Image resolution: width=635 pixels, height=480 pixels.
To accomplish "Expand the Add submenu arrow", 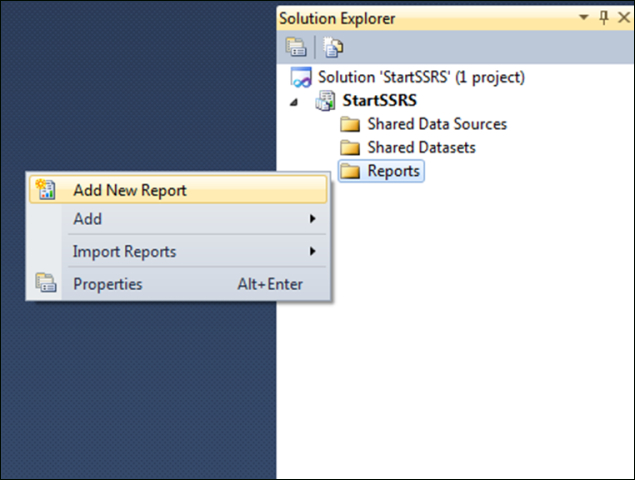I will [312, 219].
